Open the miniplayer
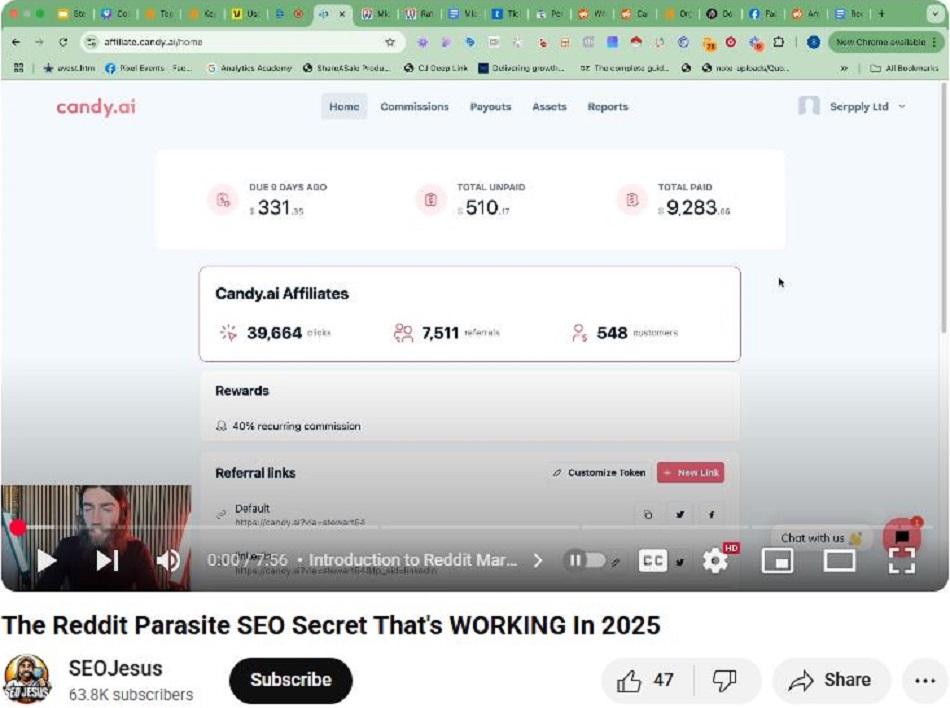 point(777,560)
